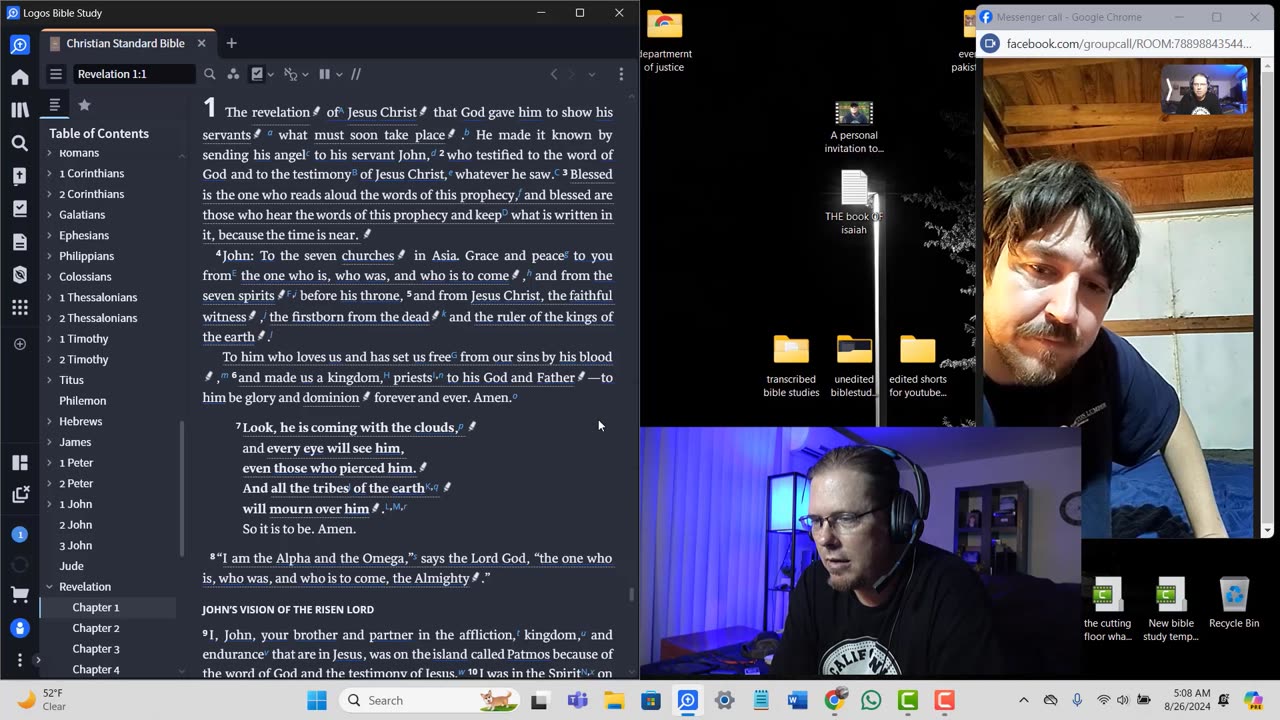Click the inline search magnifier in Bible toolbar
Image resolution: width=1280 pixels, height=720 pixels.
[x=210, y=74]
